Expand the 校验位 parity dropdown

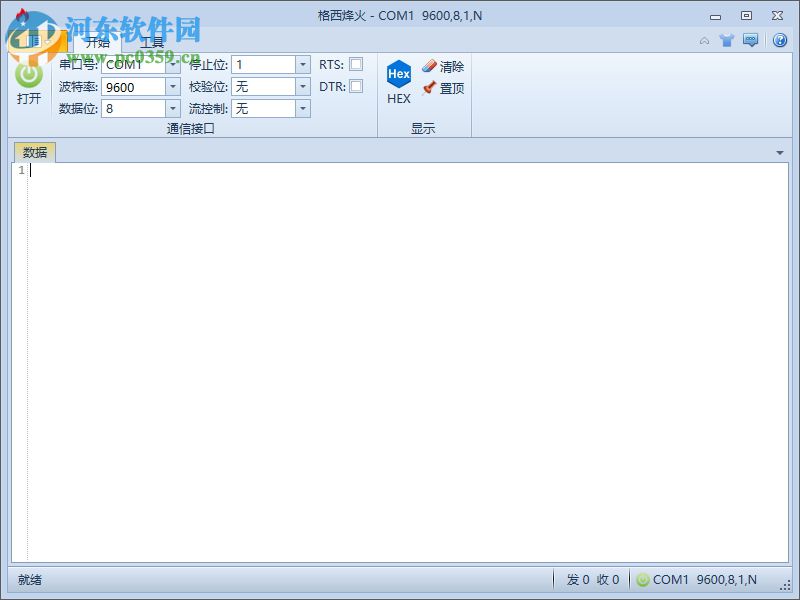[302, 86]
